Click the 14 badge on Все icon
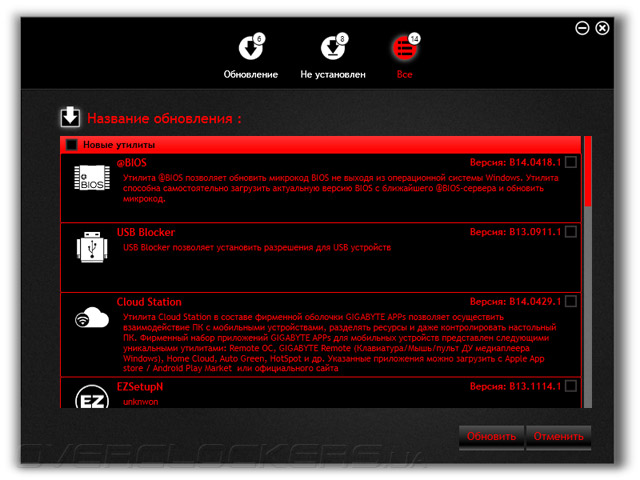Viewport: 640px width, 480px height. pyautogui.click(x=414, y=39)
